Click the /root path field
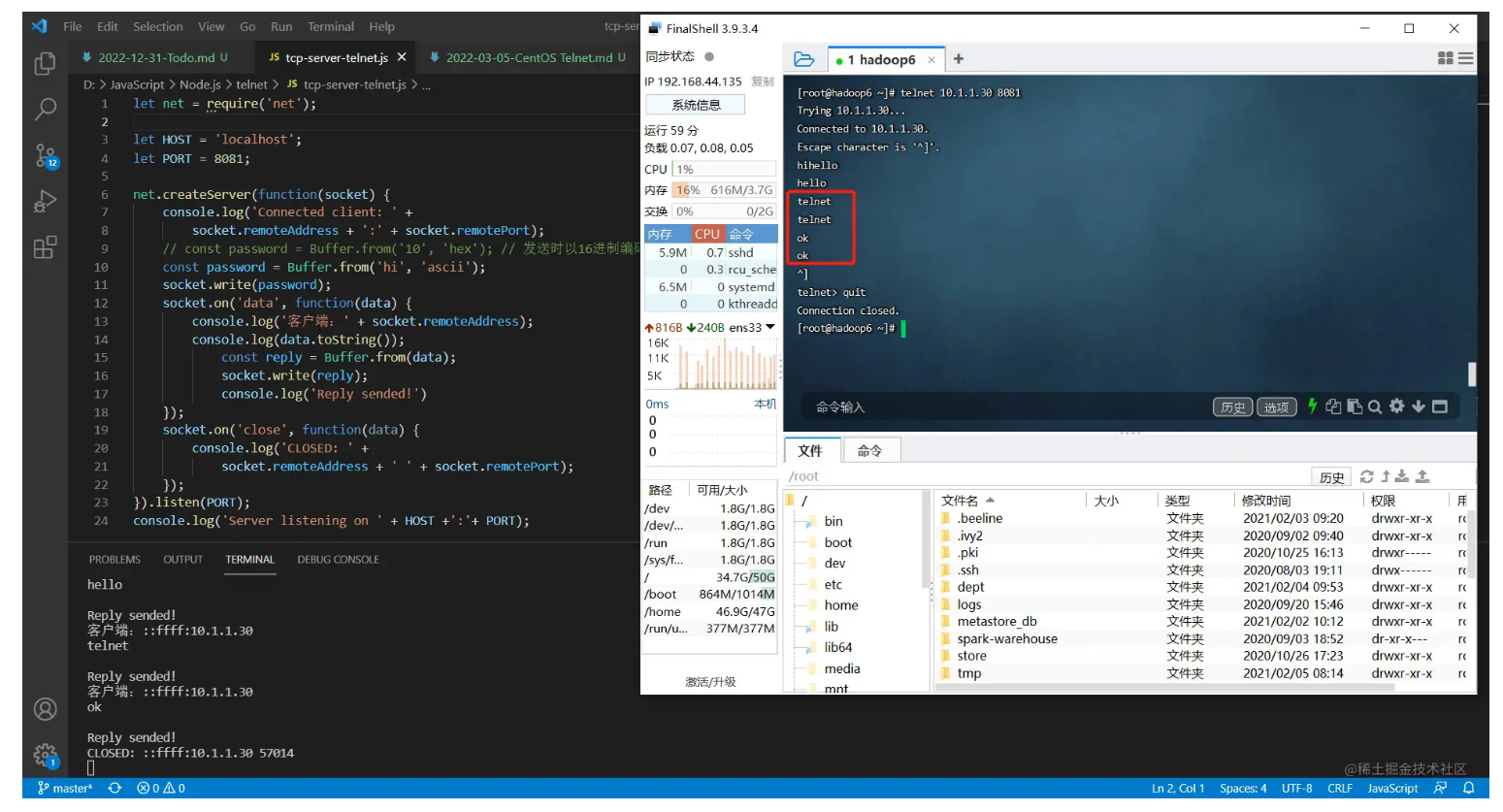1503x812 pixels. (x=1046, y=476)
